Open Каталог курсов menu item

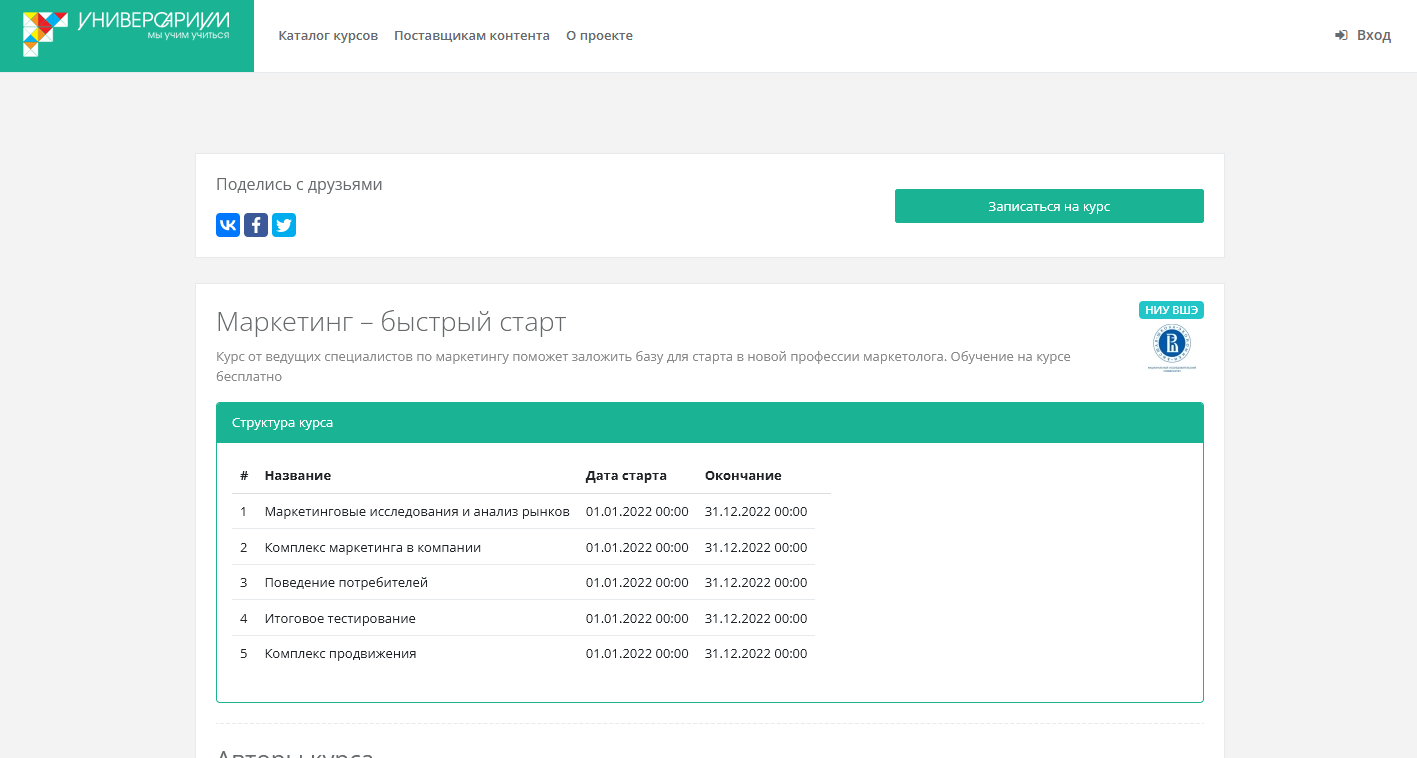(328, 35)
